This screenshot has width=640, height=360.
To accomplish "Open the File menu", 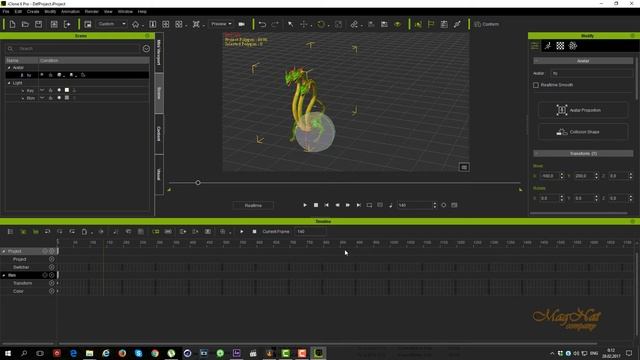I will [6, 11].
